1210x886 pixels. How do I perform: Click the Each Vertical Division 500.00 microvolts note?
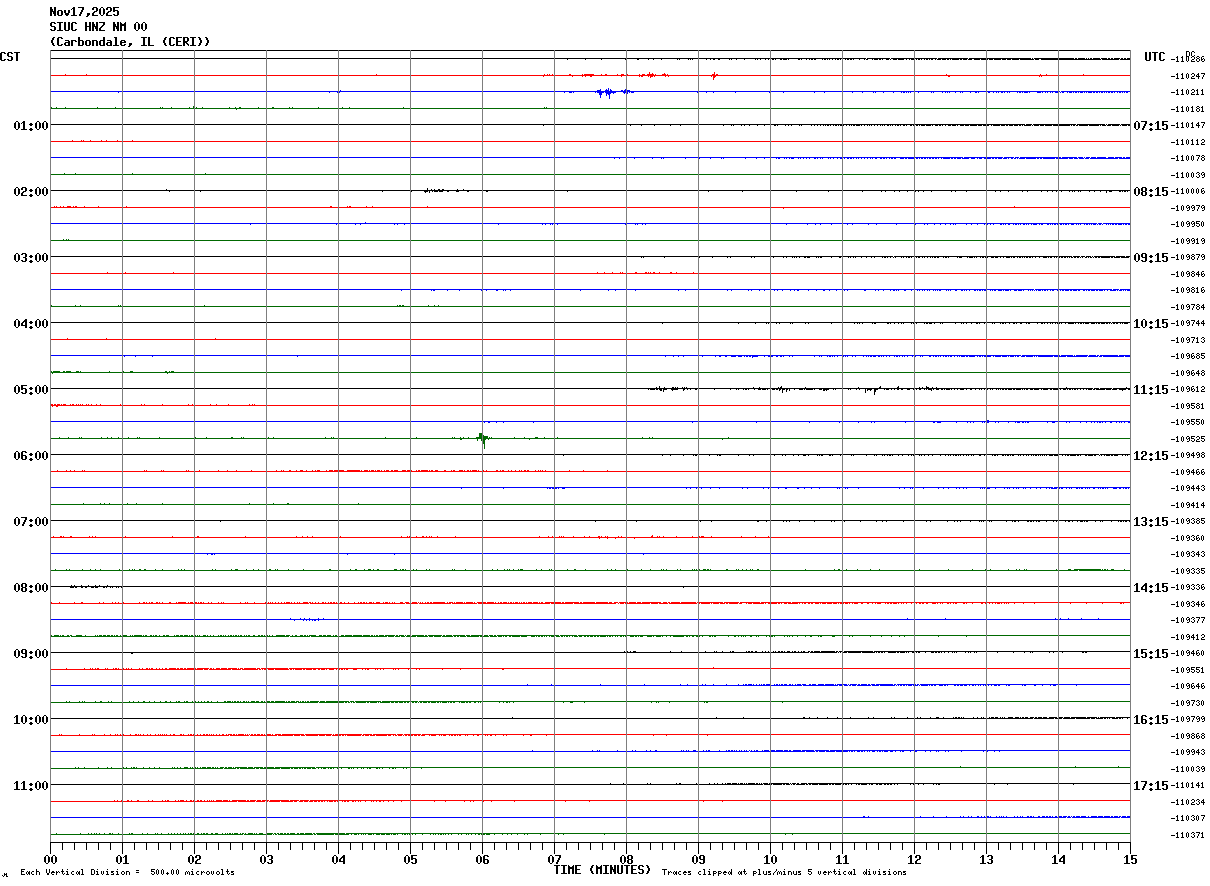point(127,873)
